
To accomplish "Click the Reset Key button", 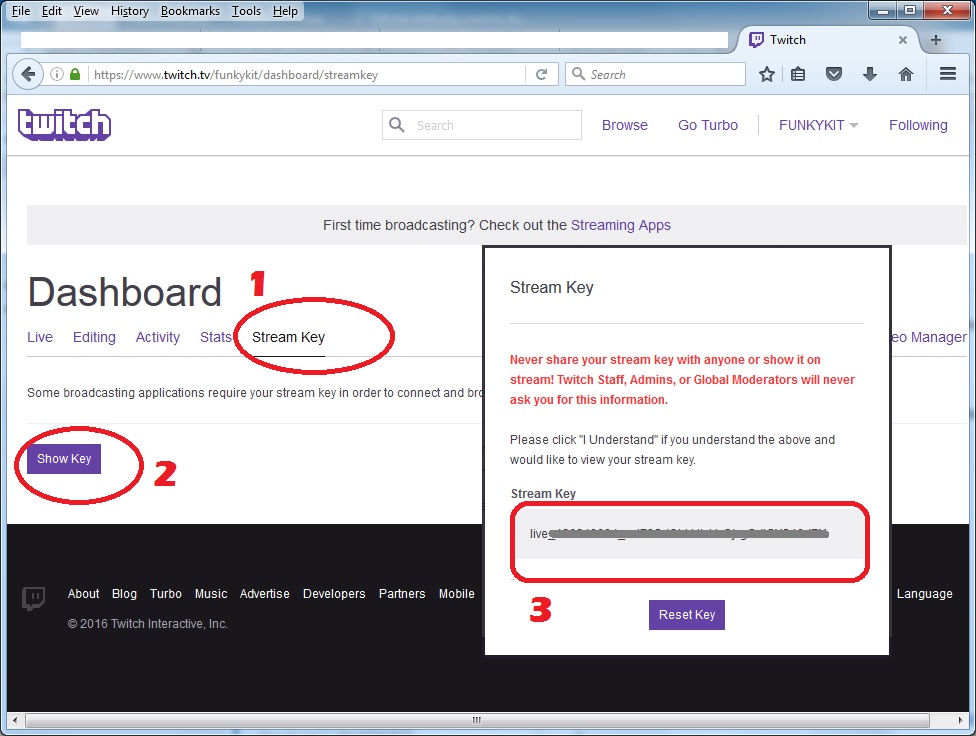I will [x=687, y=615].
